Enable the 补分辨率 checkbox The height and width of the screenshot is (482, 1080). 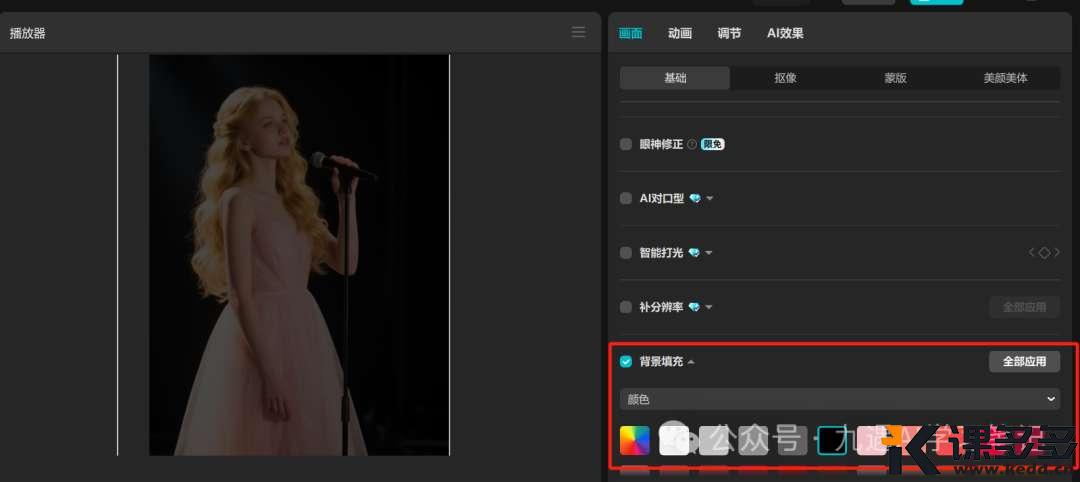625,307
